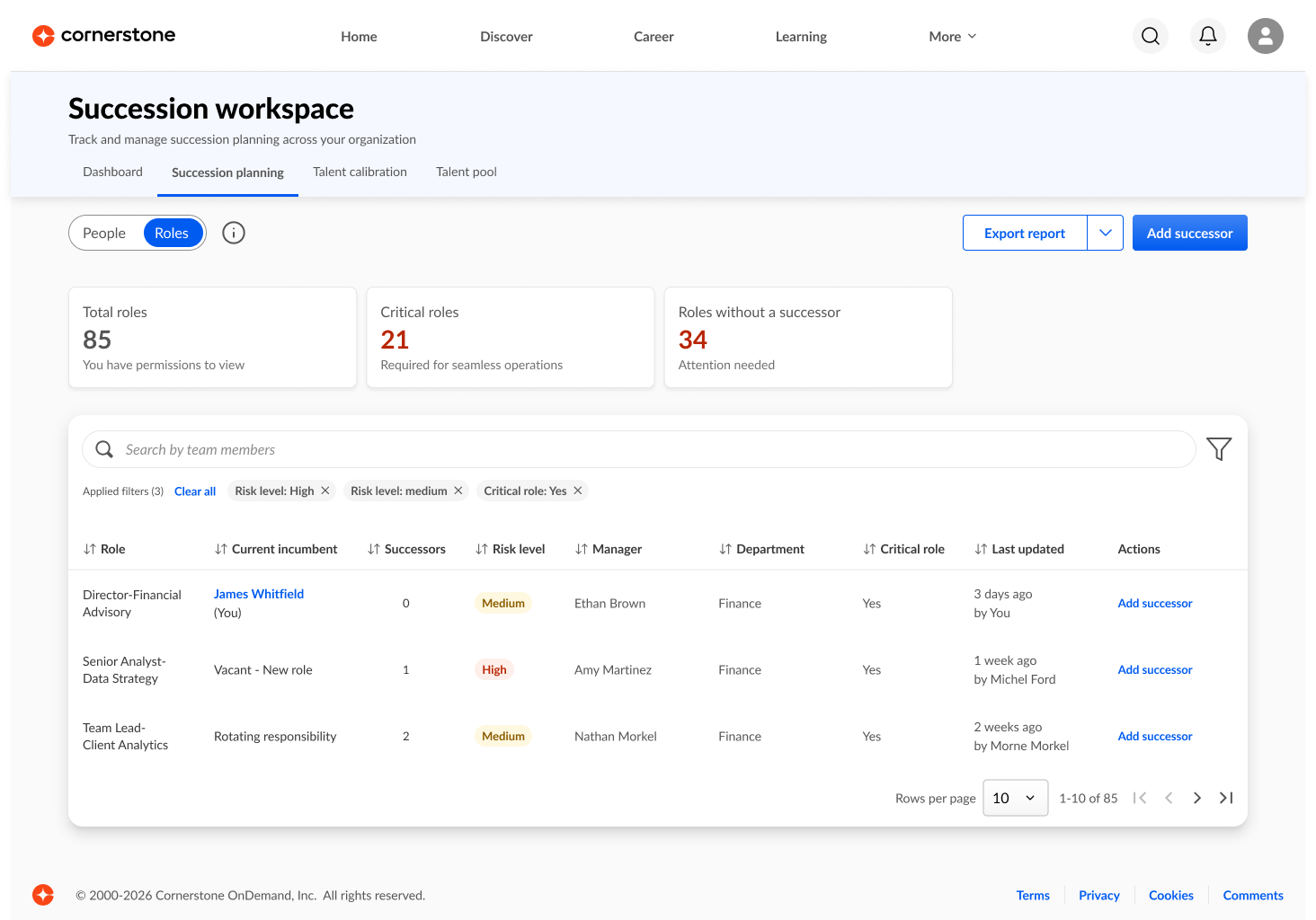Open the Privacy footer link
Screen dimensions: 1316x920
[x=1099, y=895]
